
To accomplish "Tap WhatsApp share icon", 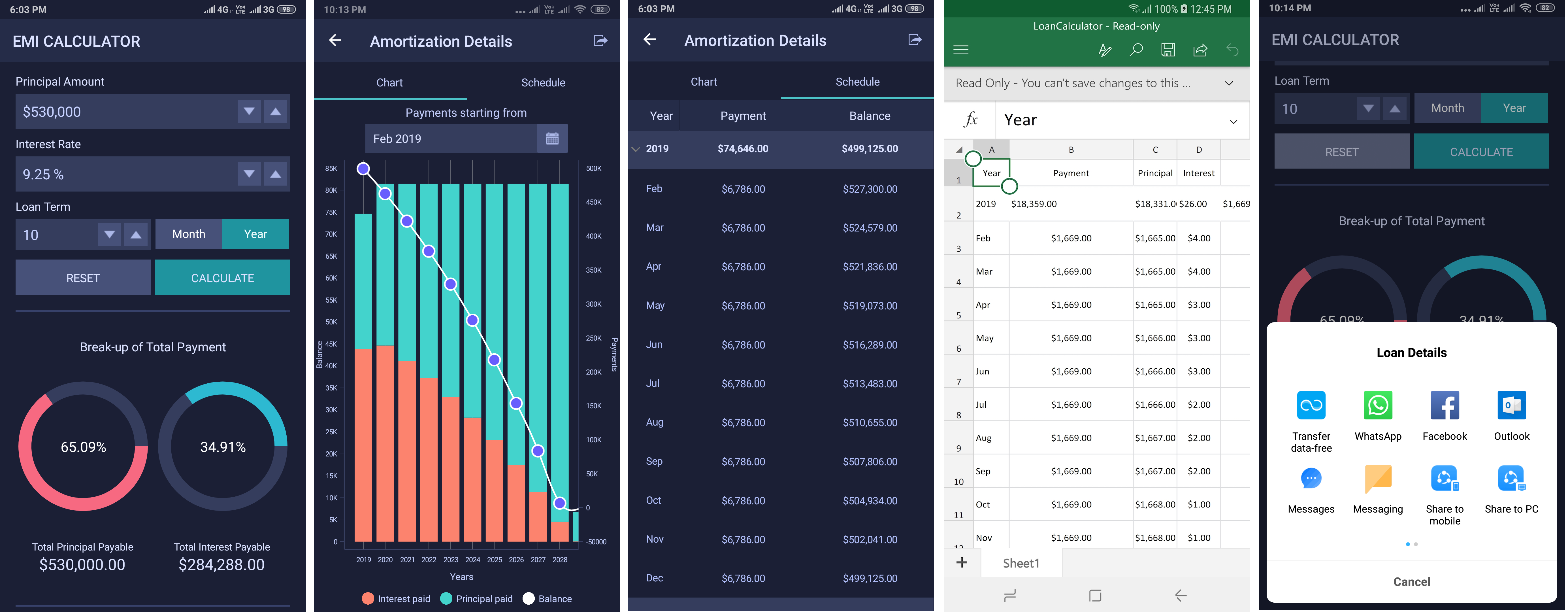I will (x=1377, y=405).
